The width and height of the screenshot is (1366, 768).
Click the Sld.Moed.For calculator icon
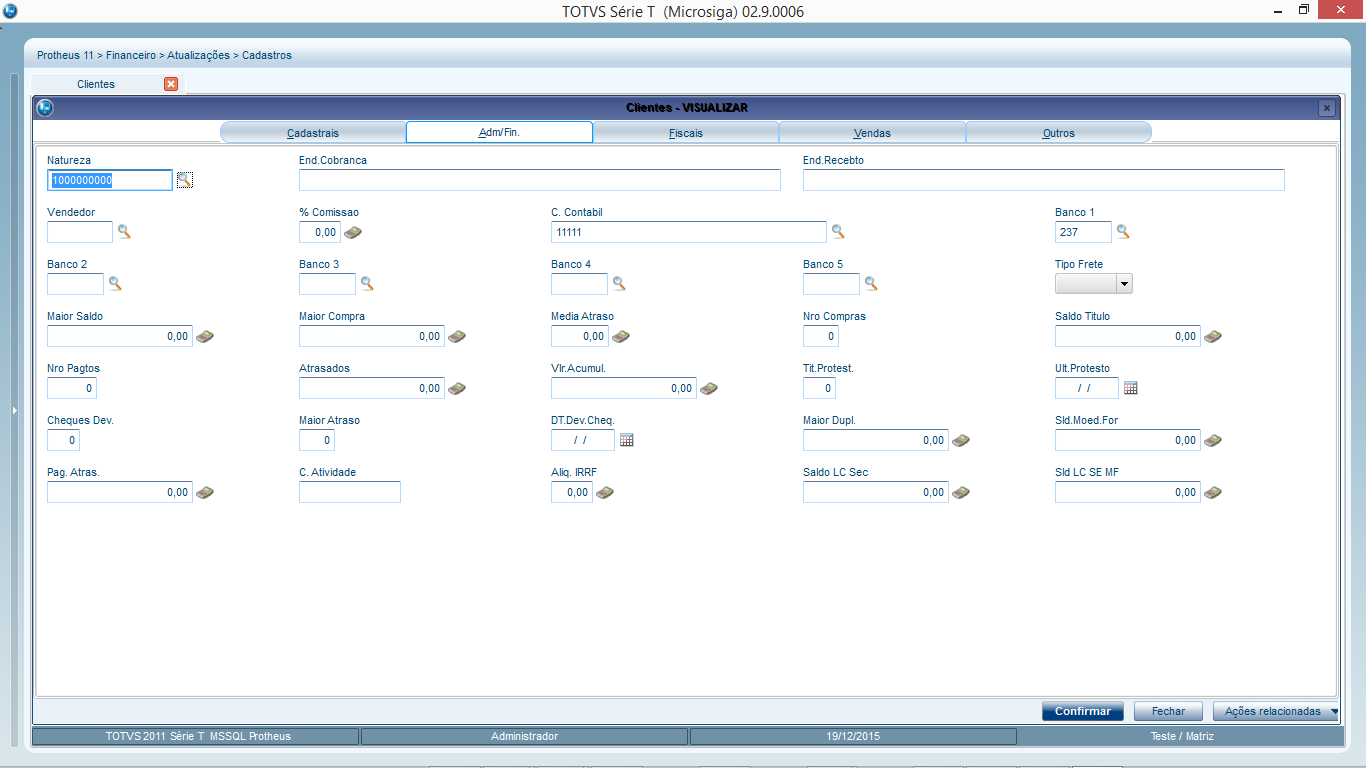point(1213,440)
